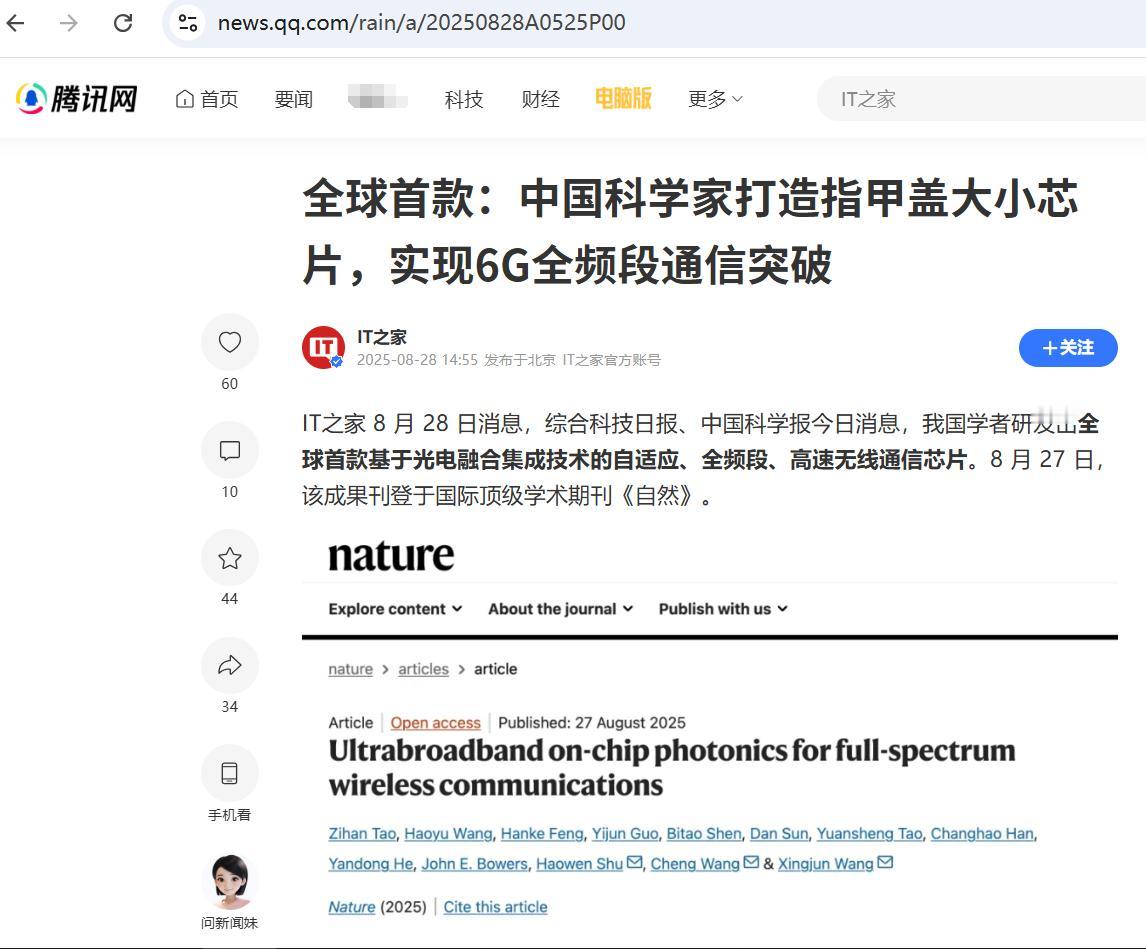Screen dimensions: 1146x949
Task: Click author Bitao Shen link
Action: tap(704, 833)
